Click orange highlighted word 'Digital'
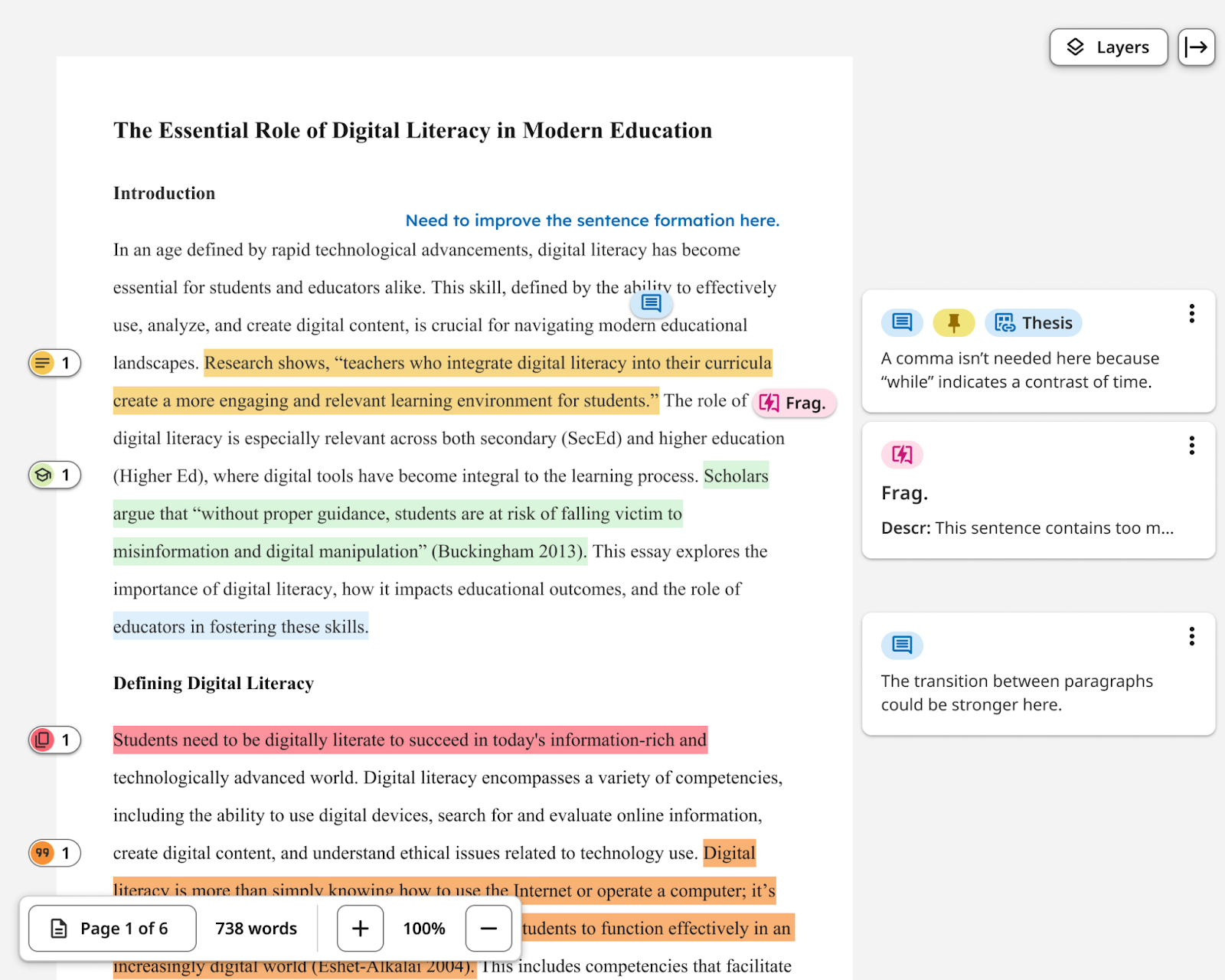The height and width of the screenshot is (980, 1225). point(730,853)
